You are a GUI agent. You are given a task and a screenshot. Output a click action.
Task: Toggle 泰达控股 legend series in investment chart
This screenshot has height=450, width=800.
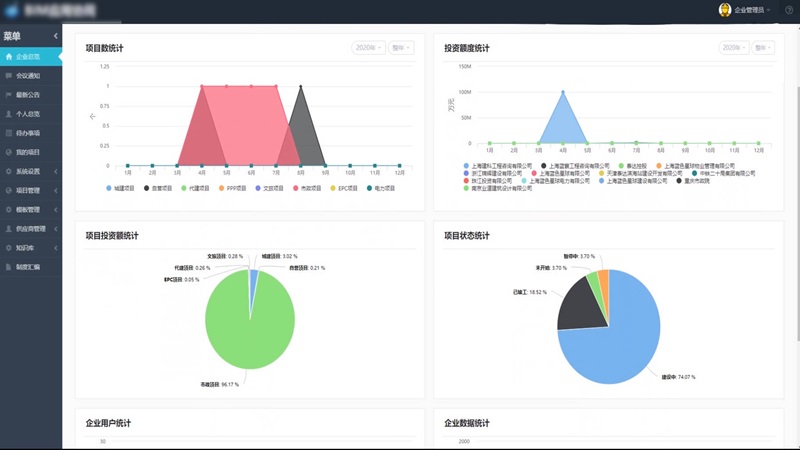(x=635, y=166)
